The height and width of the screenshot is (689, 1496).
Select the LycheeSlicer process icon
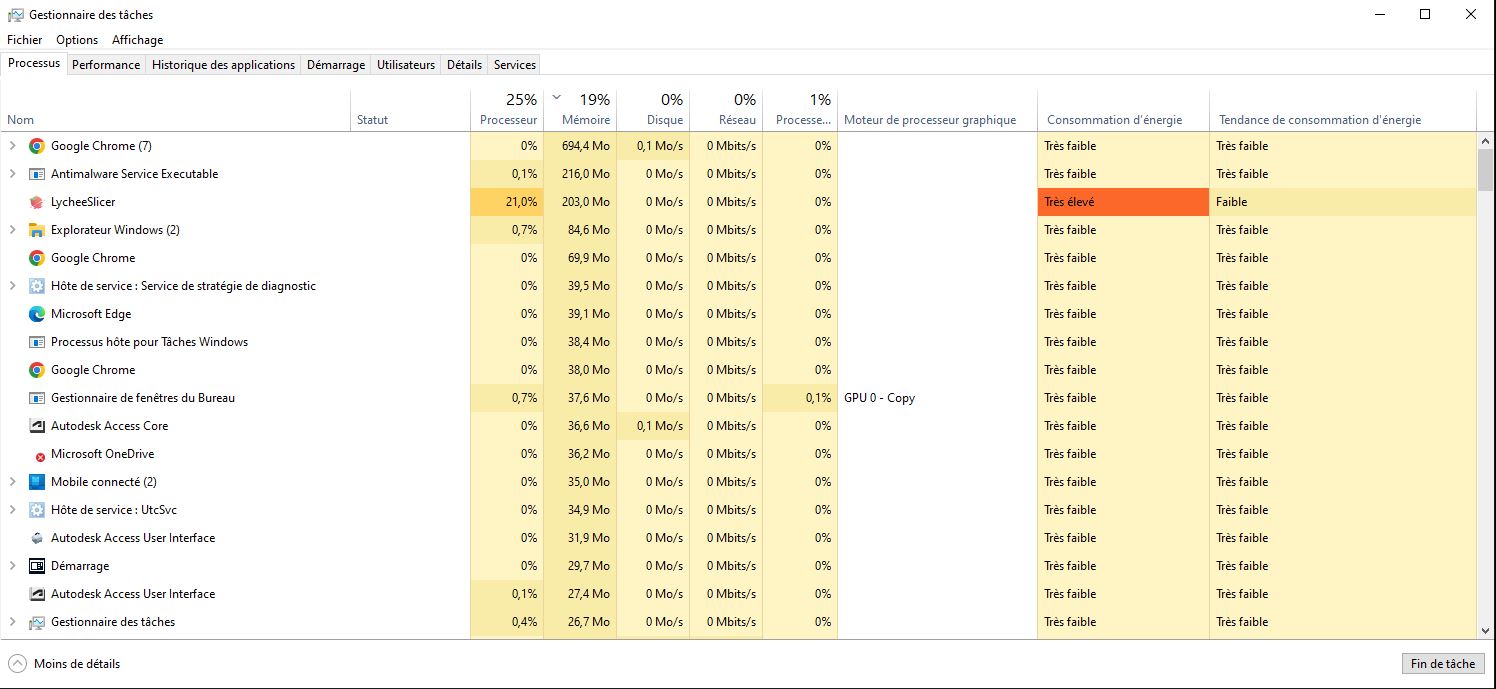click(x=37, y=202)
